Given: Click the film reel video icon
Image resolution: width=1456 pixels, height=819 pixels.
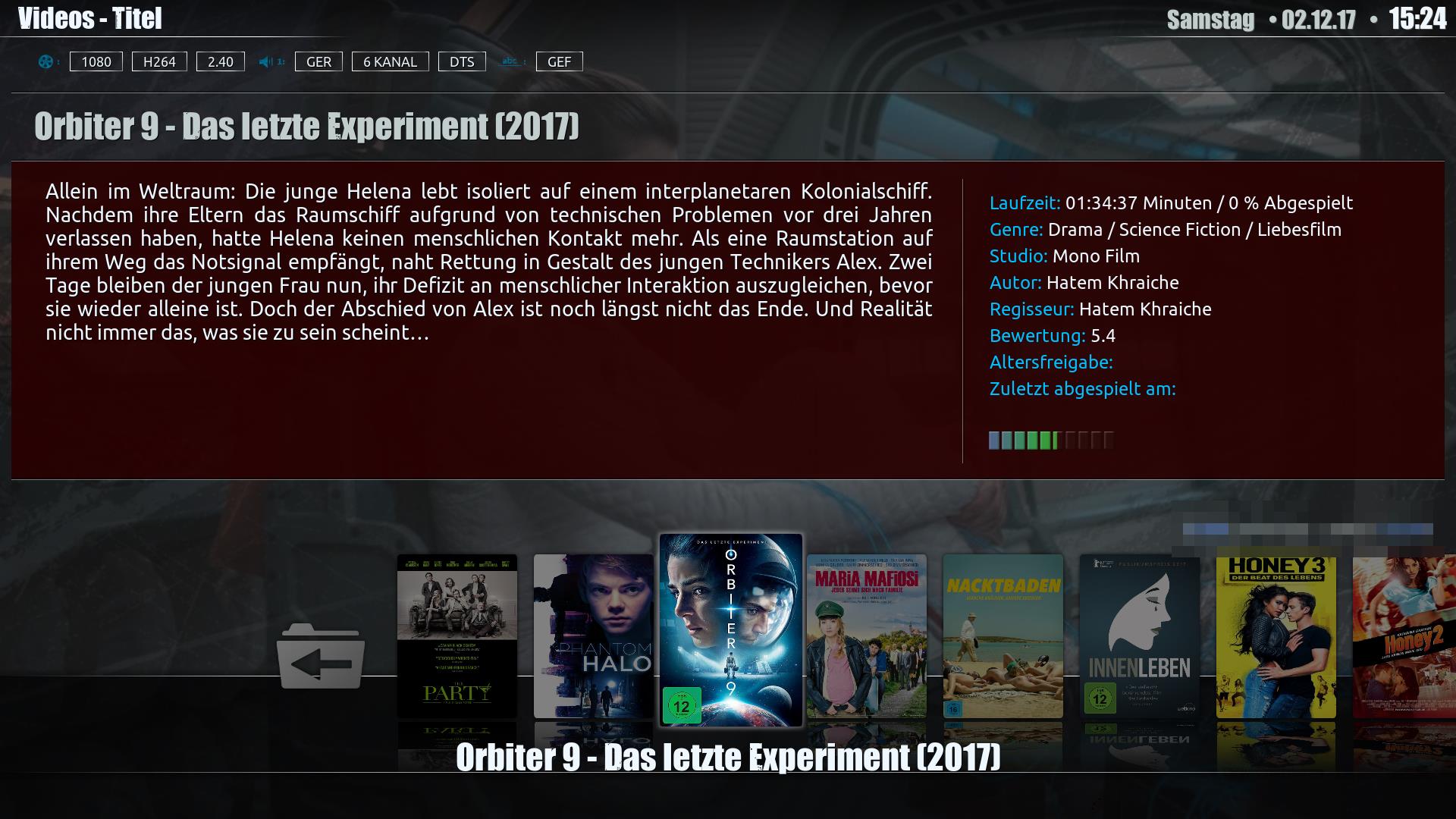Looking at the screenshot, I should [x=46, y=61].
